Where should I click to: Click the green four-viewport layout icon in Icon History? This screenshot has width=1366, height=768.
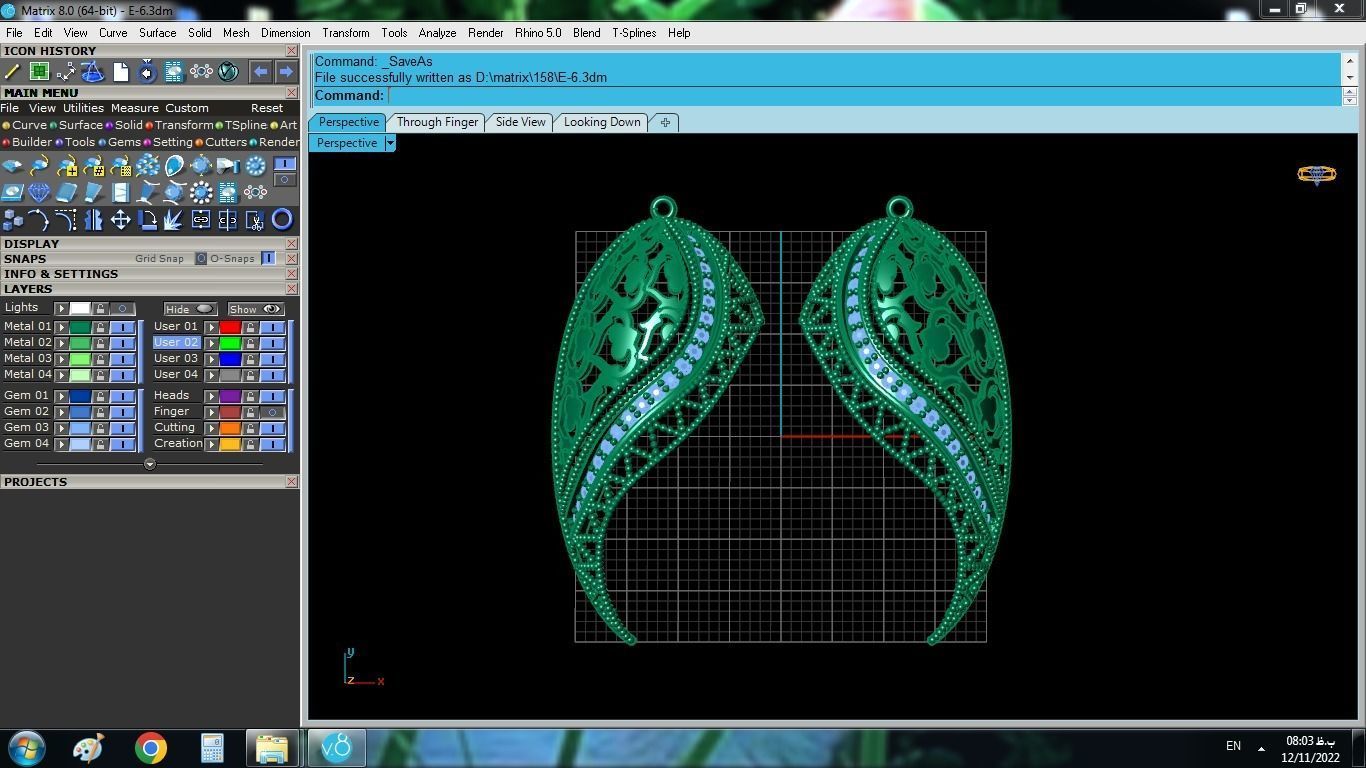coord(39,72)
